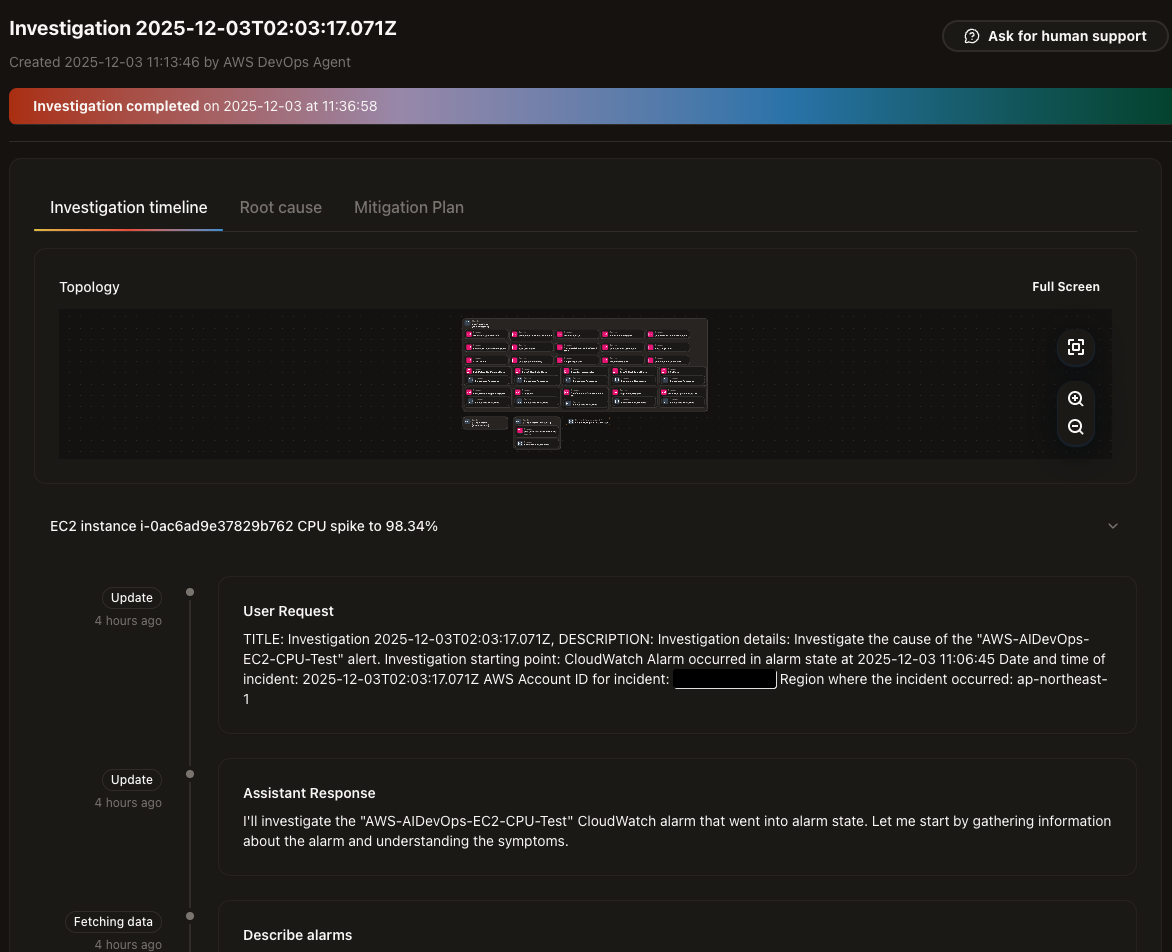
Task: Click the fit-to-view icon in Topology
Action: [1075, 347]
